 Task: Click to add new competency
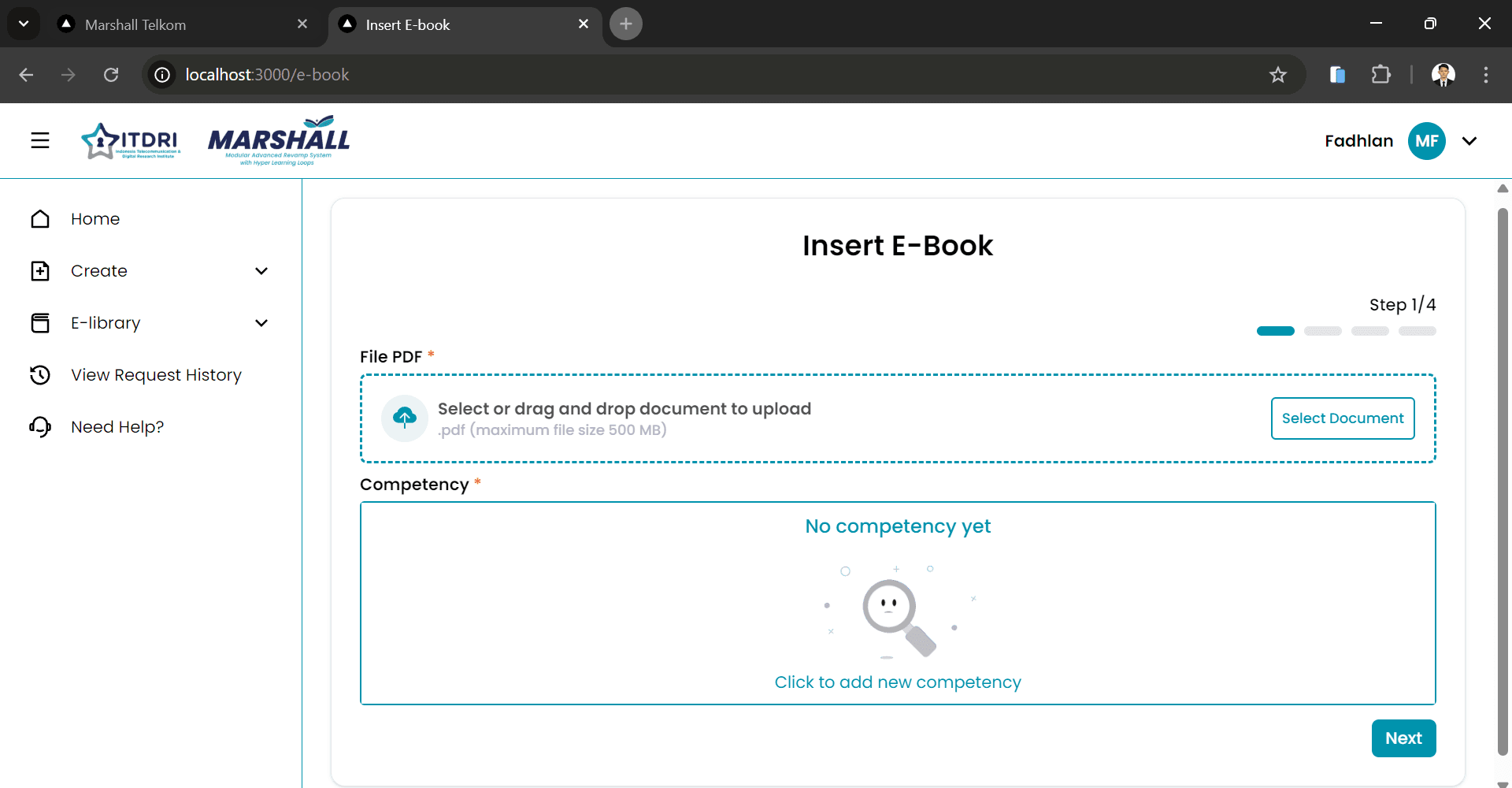click(898, 682)
